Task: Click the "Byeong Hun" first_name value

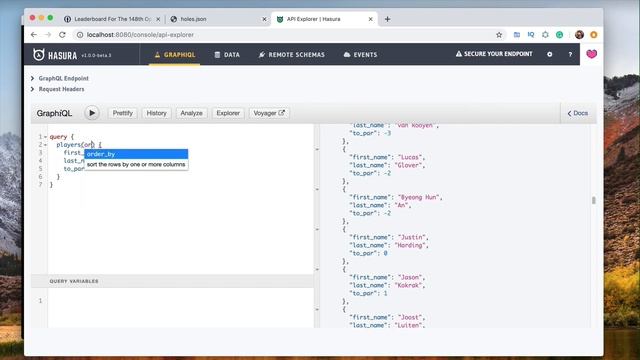Action: pyautogui.click(x=420, y=197)
